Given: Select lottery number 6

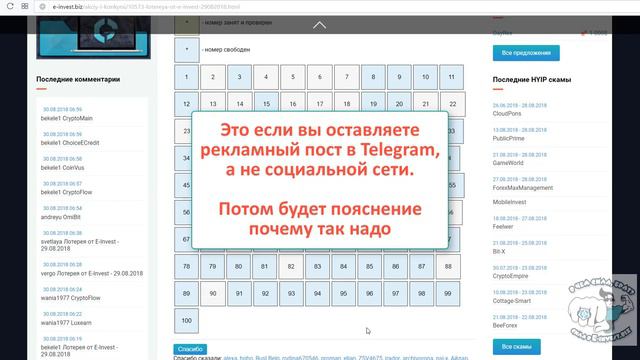Looking at the screenshot, I should click(x=320, y=77).
